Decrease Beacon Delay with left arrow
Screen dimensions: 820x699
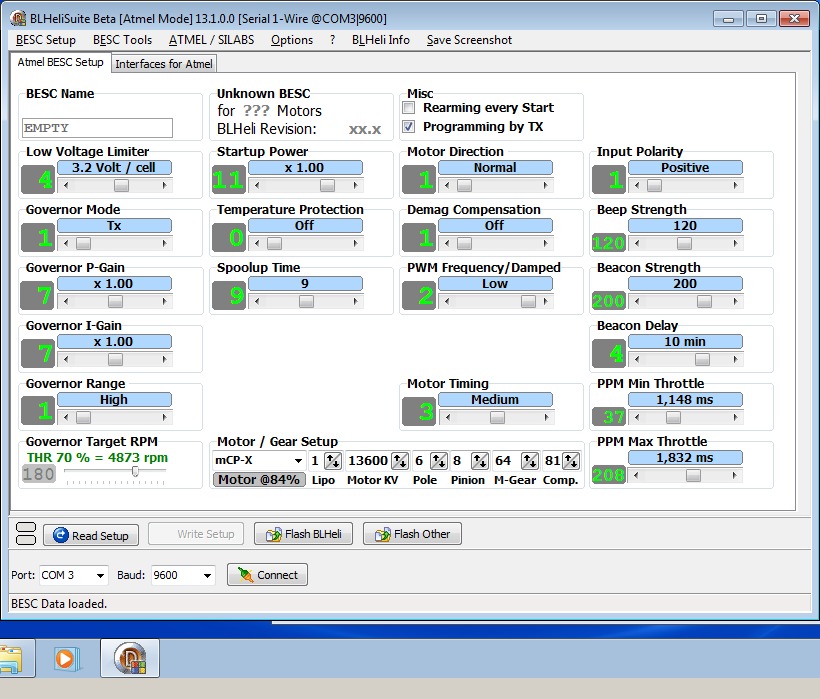(x=636, y=359)
